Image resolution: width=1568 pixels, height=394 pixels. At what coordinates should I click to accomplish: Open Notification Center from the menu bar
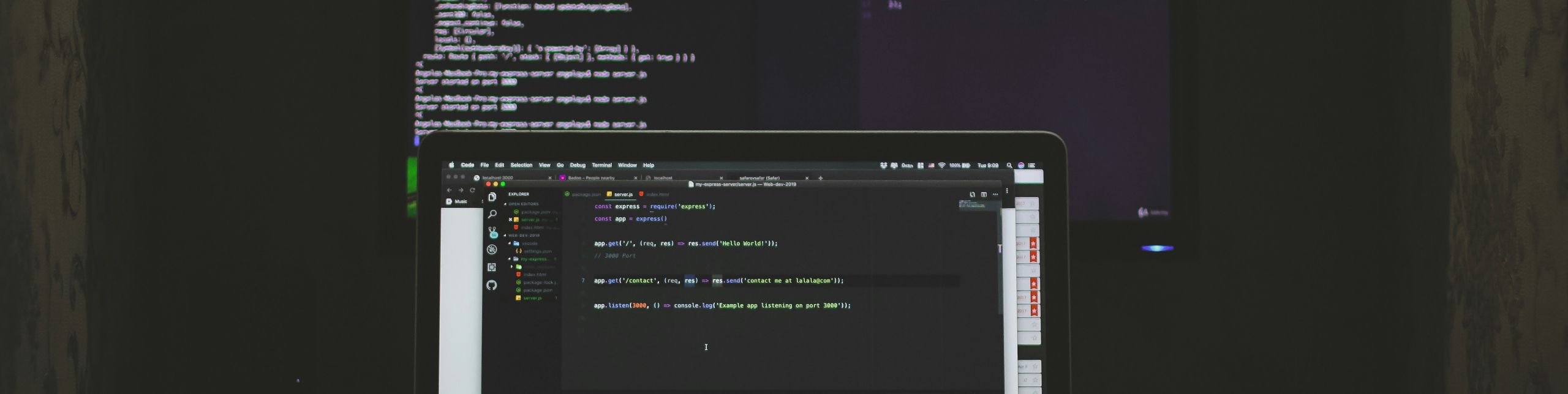click(x=1032, y=166)
